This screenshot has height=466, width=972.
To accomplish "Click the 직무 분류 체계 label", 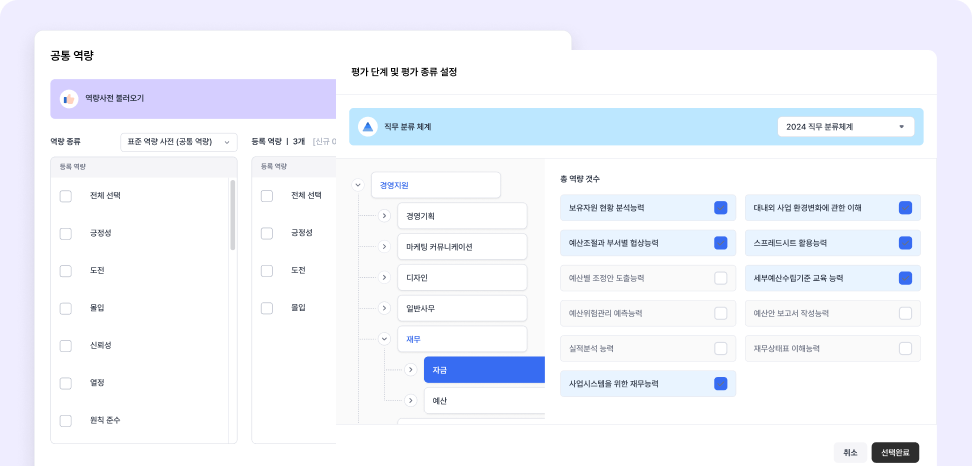I will (x=408, y=127).
